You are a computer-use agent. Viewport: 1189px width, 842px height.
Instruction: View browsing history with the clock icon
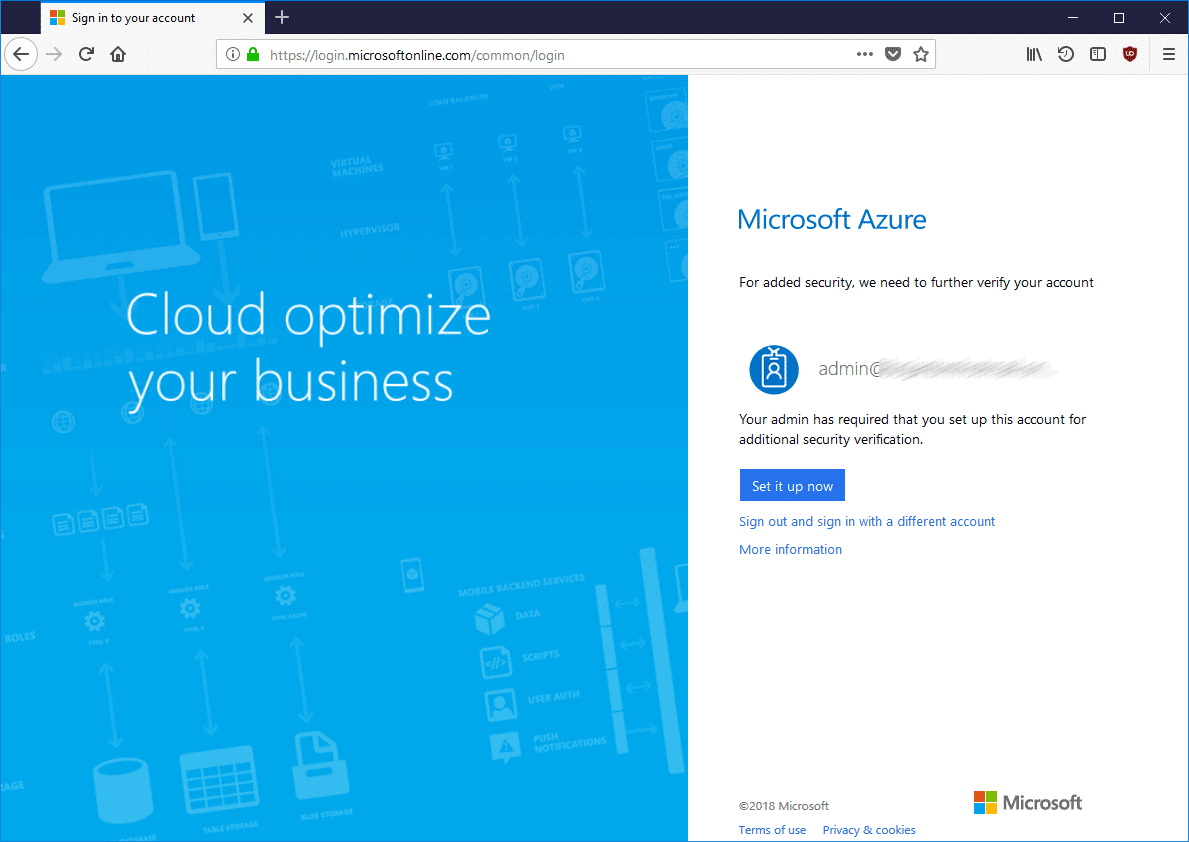tap(1066, 54)
